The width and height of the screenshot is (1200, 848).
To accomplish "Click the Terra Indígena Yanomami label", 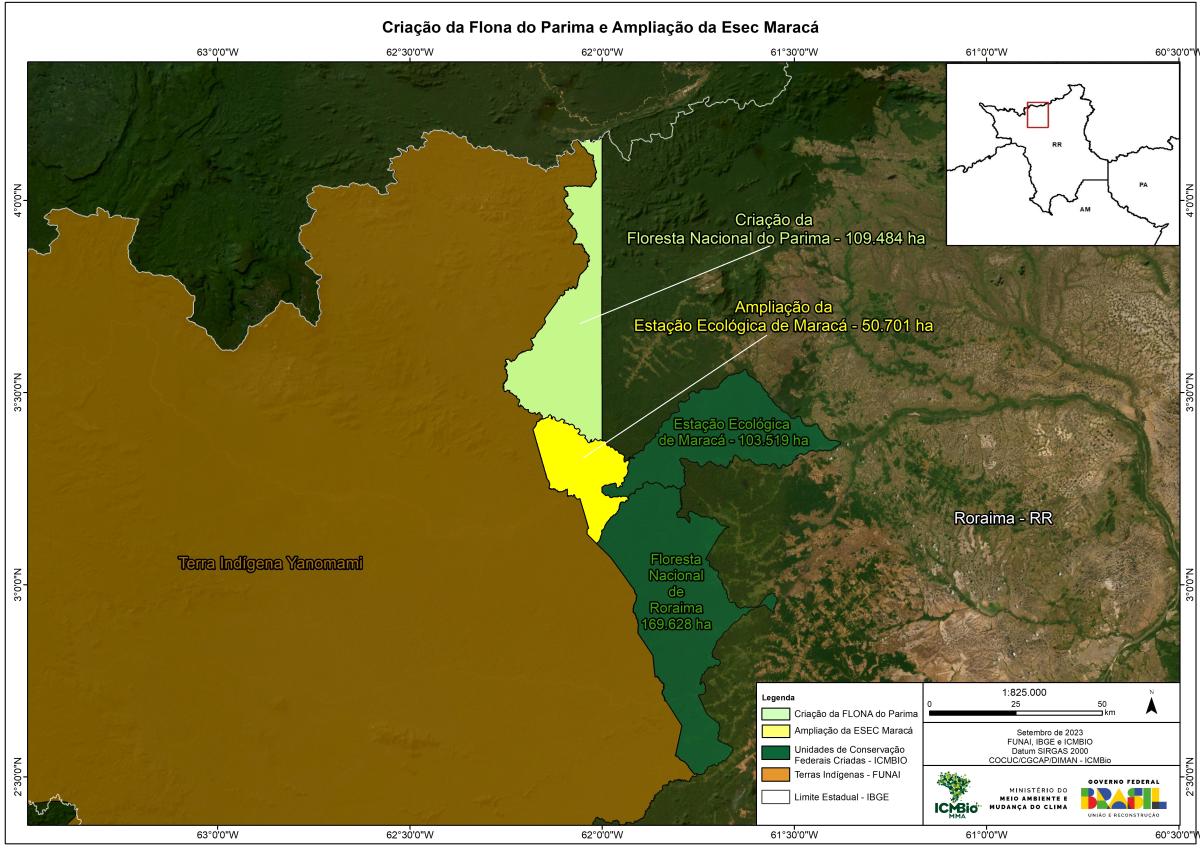I will [x=270, y=564].
